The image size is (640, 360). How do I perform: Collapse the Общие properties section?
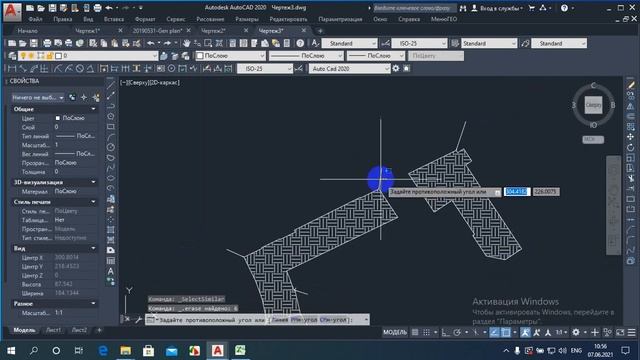[93, 109]
